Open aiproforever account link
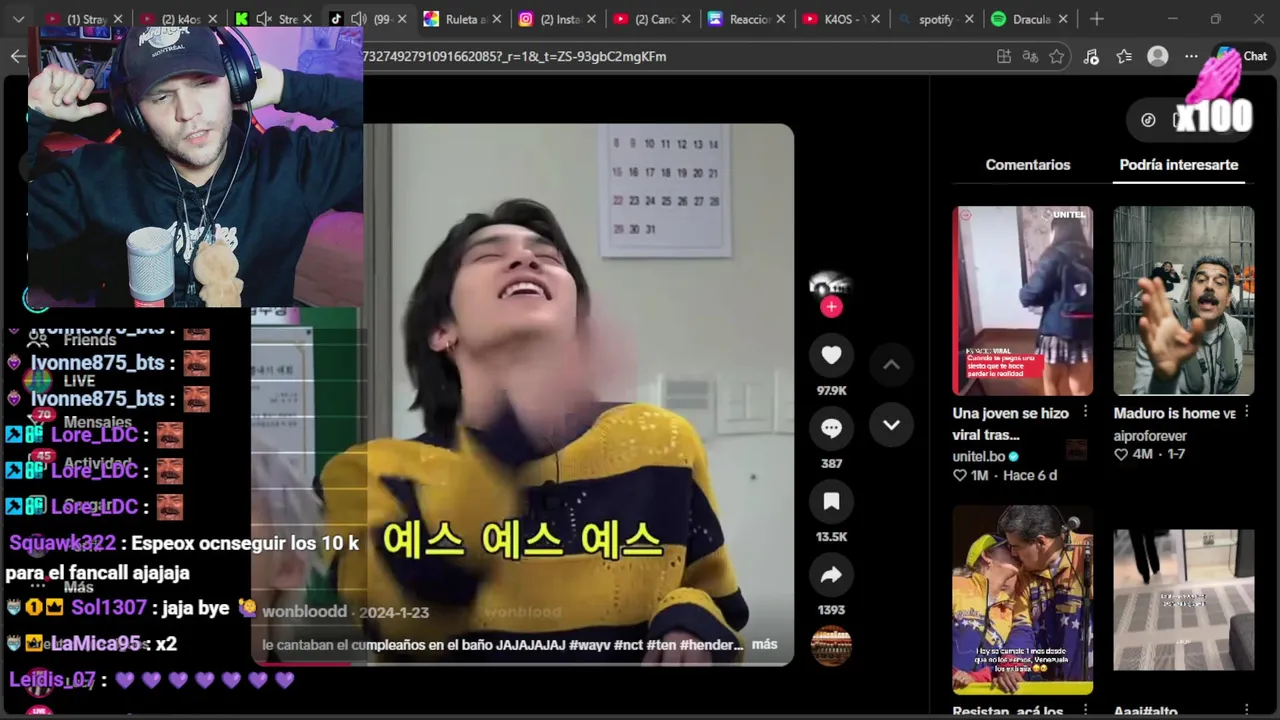 click(1150, 436)
